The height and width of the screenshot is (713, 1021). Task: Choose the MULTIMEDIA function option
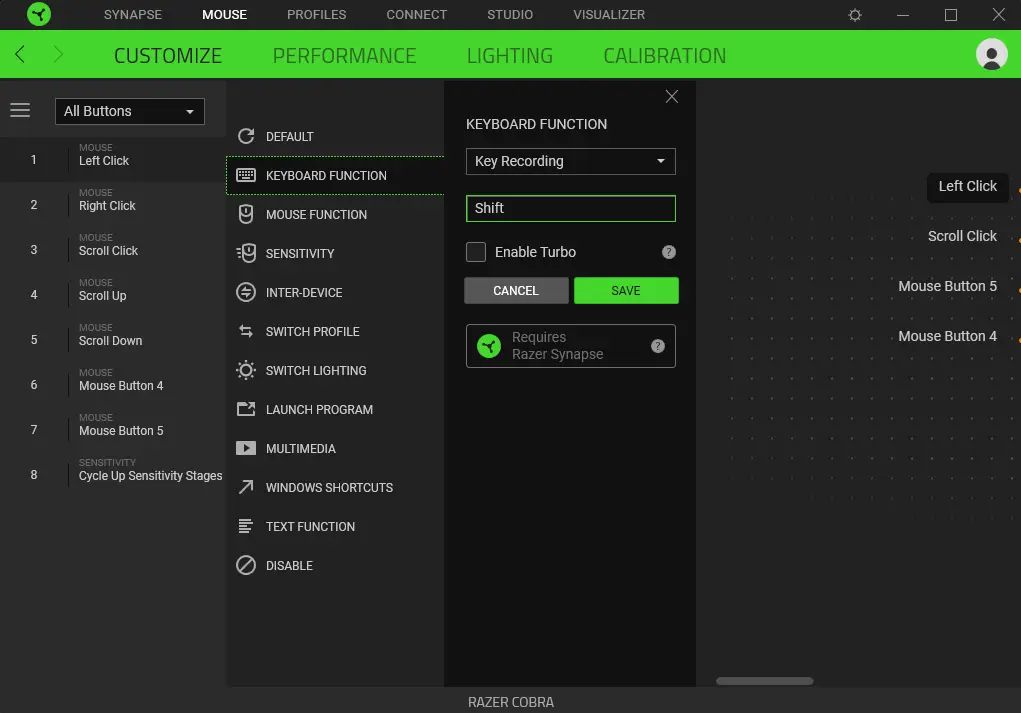[335, 449]
